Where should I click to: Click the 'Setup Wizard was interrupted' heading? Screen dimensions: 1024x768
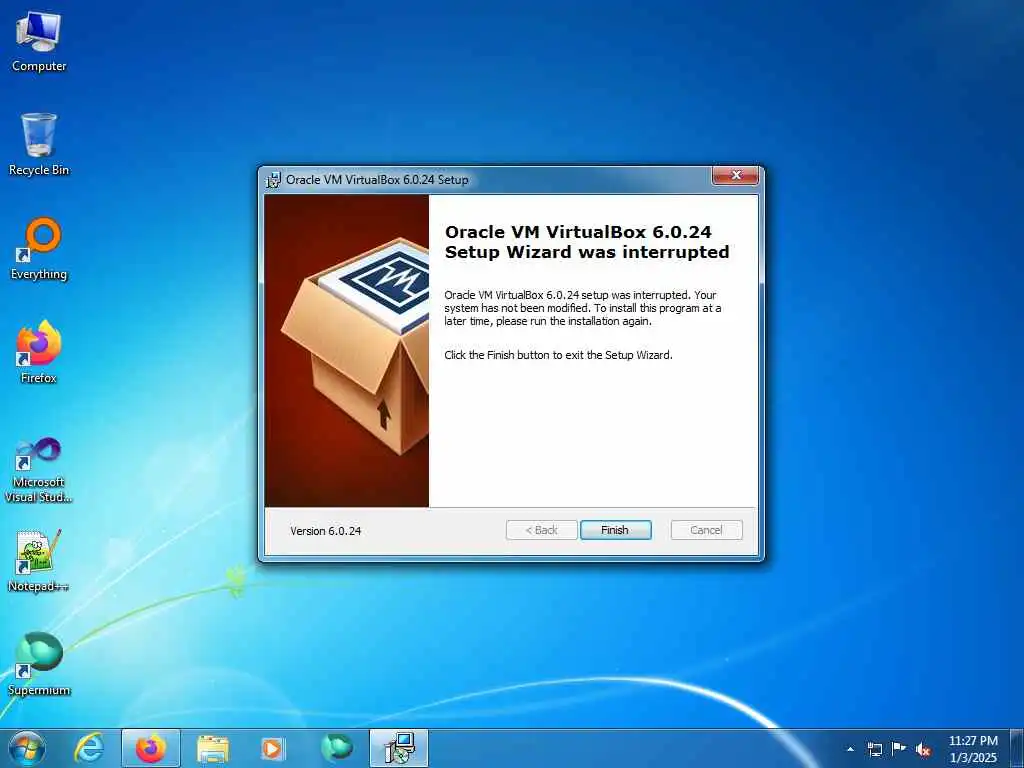[x=586, y=252]
